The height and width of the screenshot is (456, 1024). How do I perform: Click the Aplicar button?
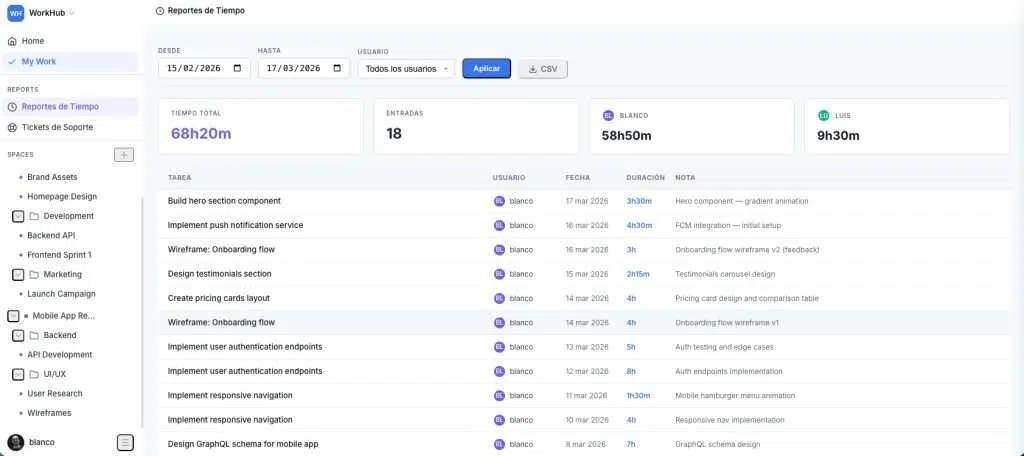487,69
